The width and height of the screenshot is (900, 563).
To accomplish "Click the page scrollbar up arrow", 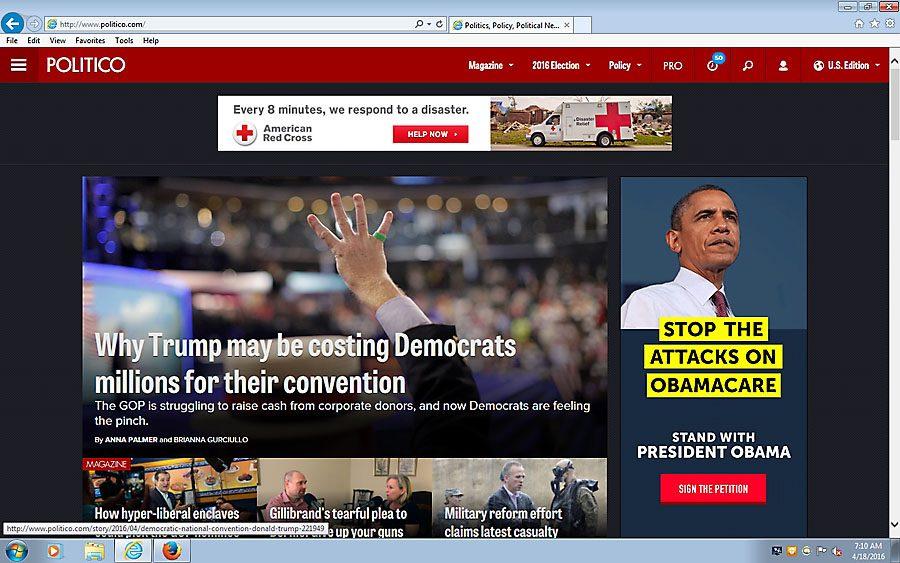I will 894,60.
